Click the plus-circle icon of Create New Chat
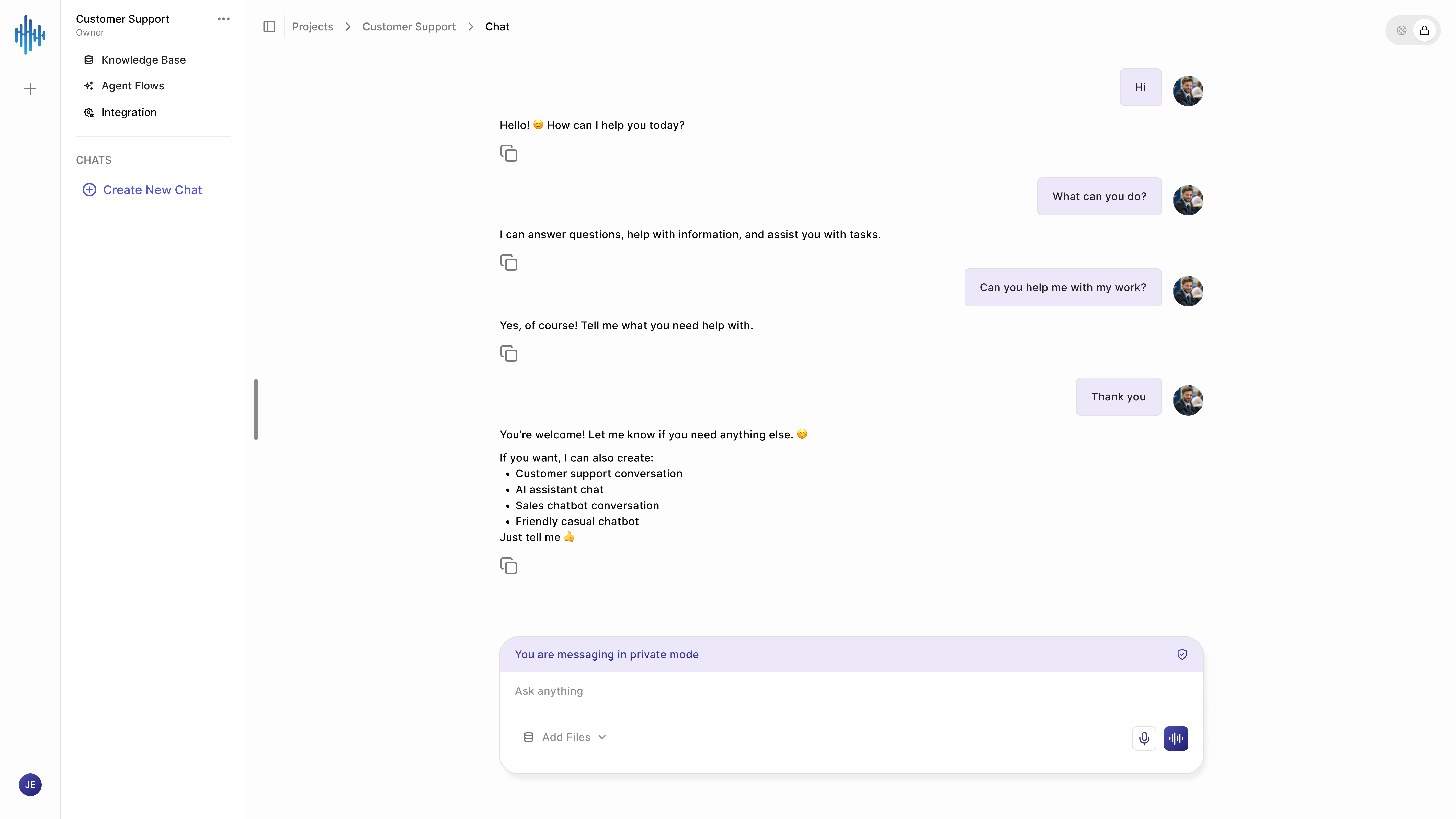 [89, 190]
